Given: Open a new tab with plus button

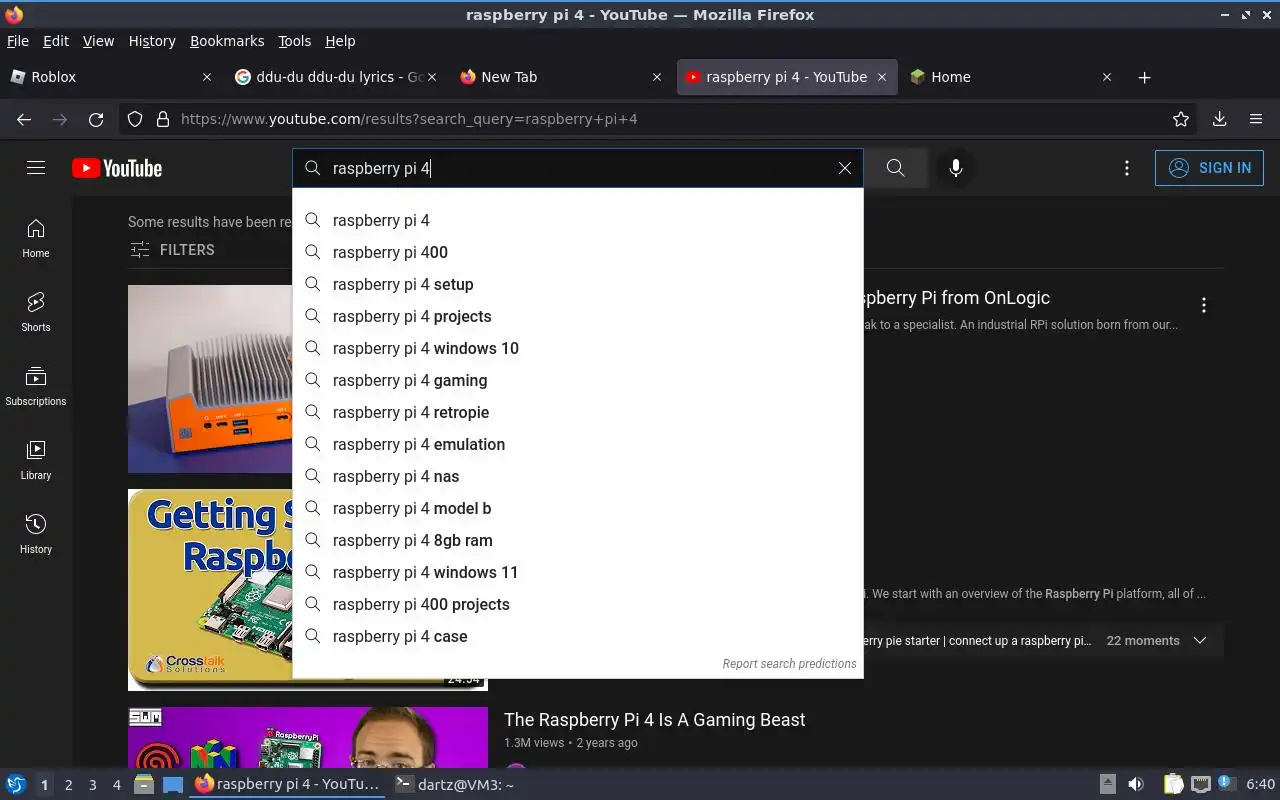Looking at the screenshot, I should [1145, 77].
